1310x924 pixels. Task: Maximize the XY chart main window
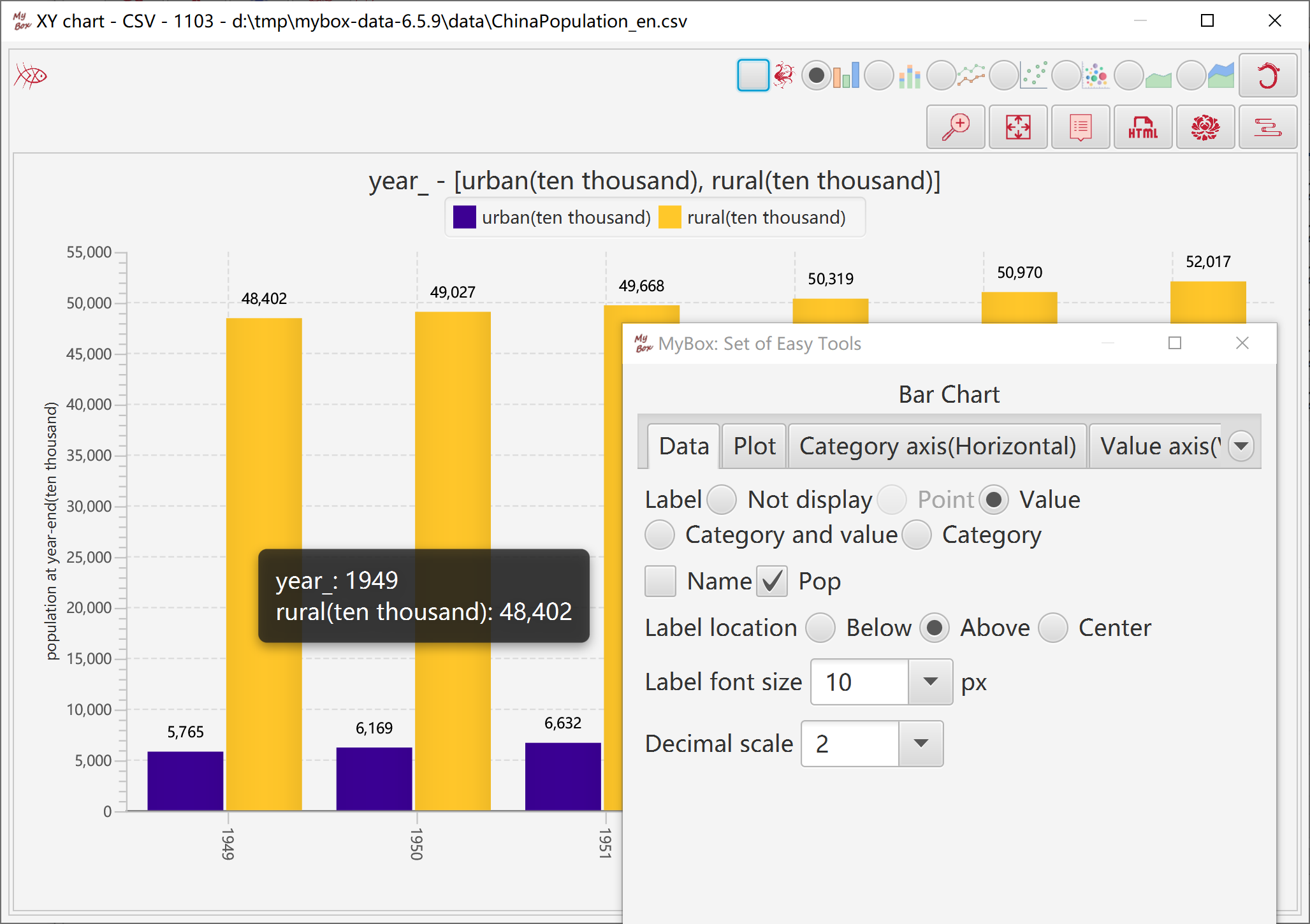coord(1207,21)
